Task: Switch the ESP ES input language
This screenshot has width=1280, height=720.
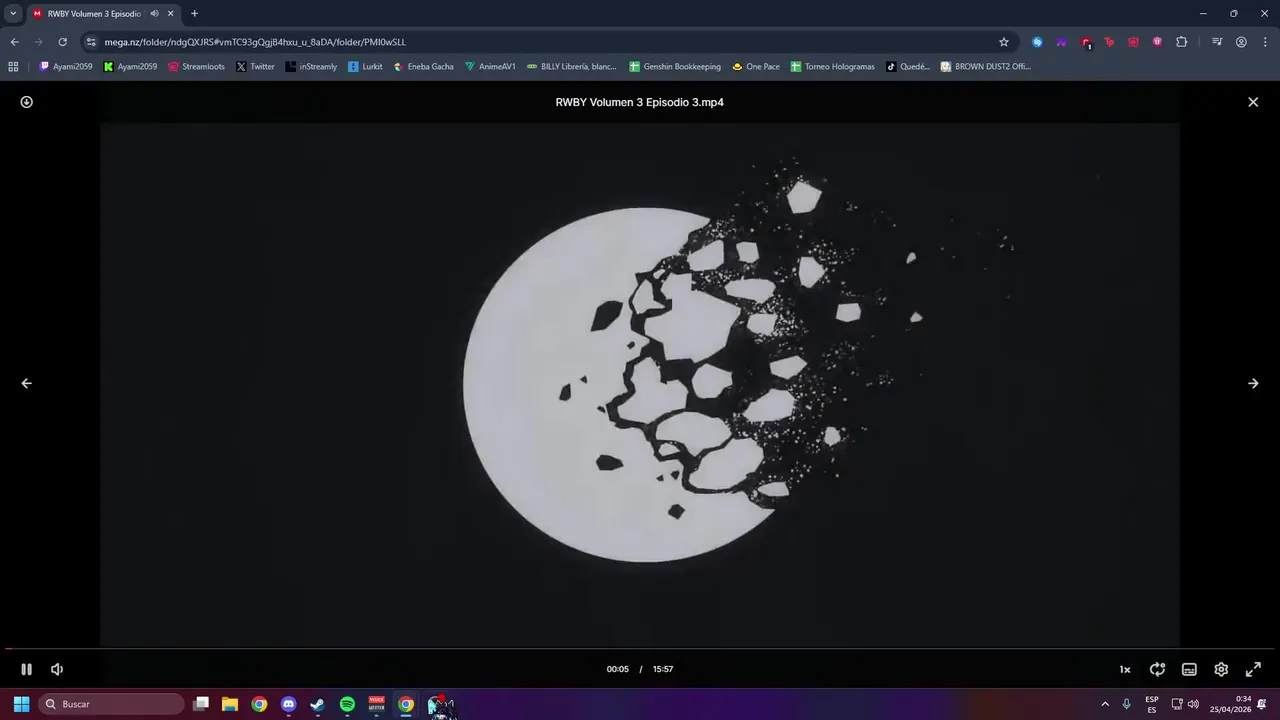Action: tap(1152, 704)
